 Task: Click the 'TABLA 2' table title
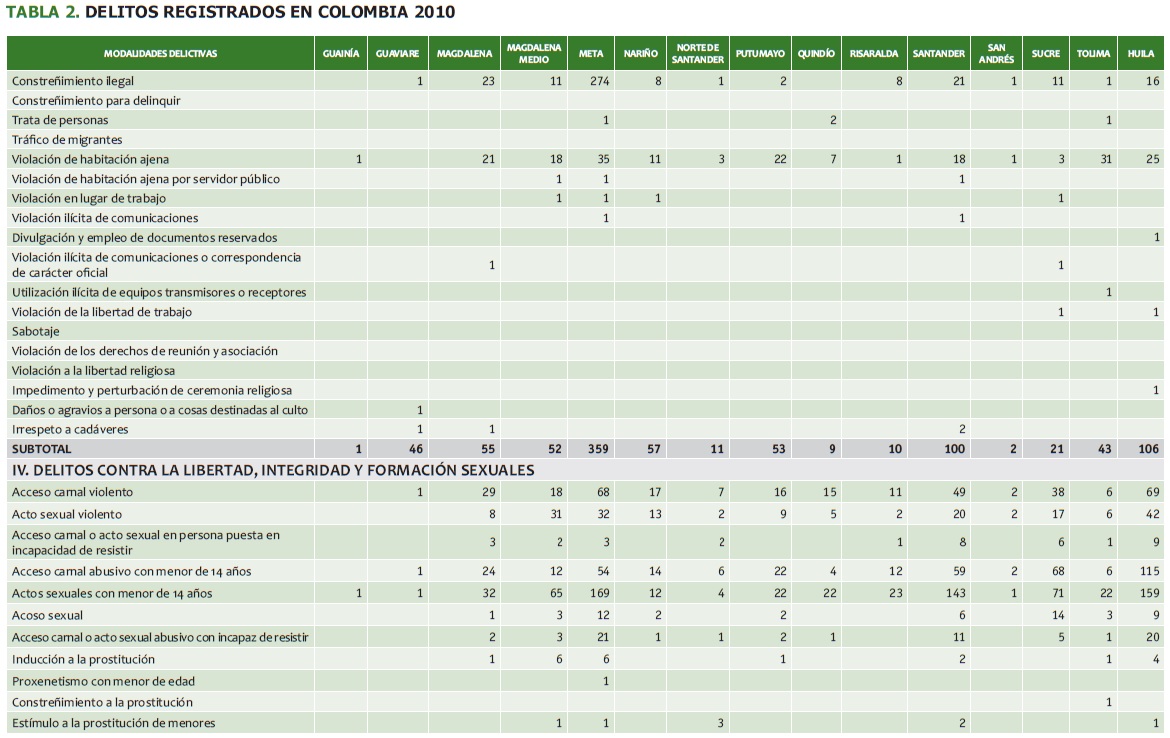point(230,13)
